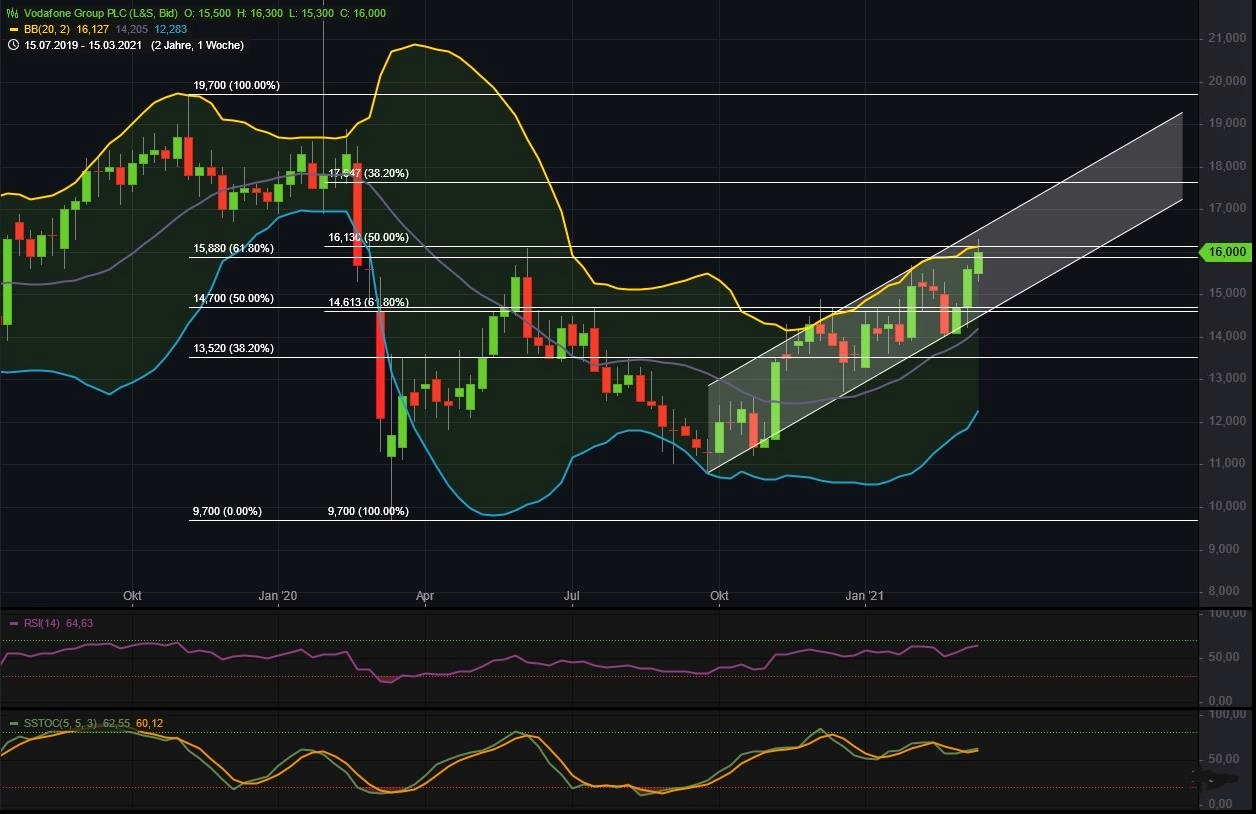Click the Okt 2020 time axis label
Viewport: 1256px width, 814px height.
[718, 596]
